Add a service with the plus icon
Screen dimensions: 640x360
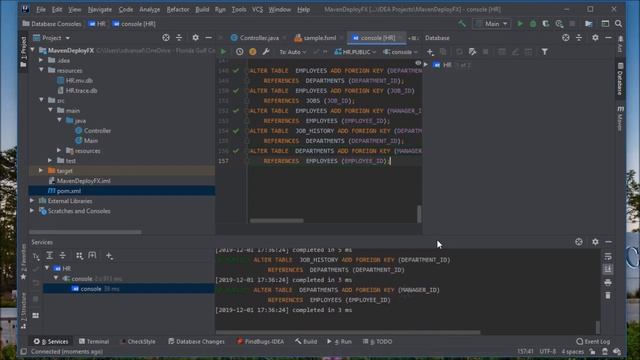pos(109,256)
